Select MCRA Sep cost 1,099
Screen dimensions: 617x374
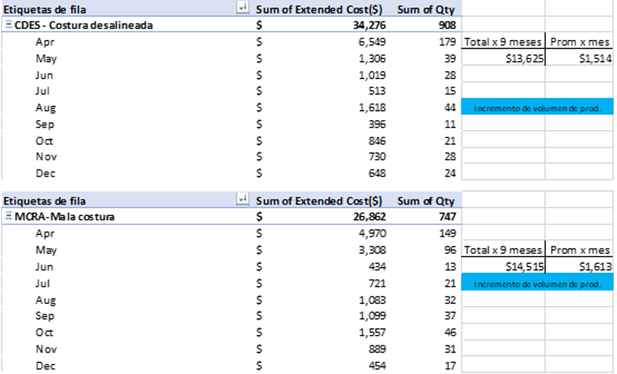pyautogui.click(x=372, y=316)
